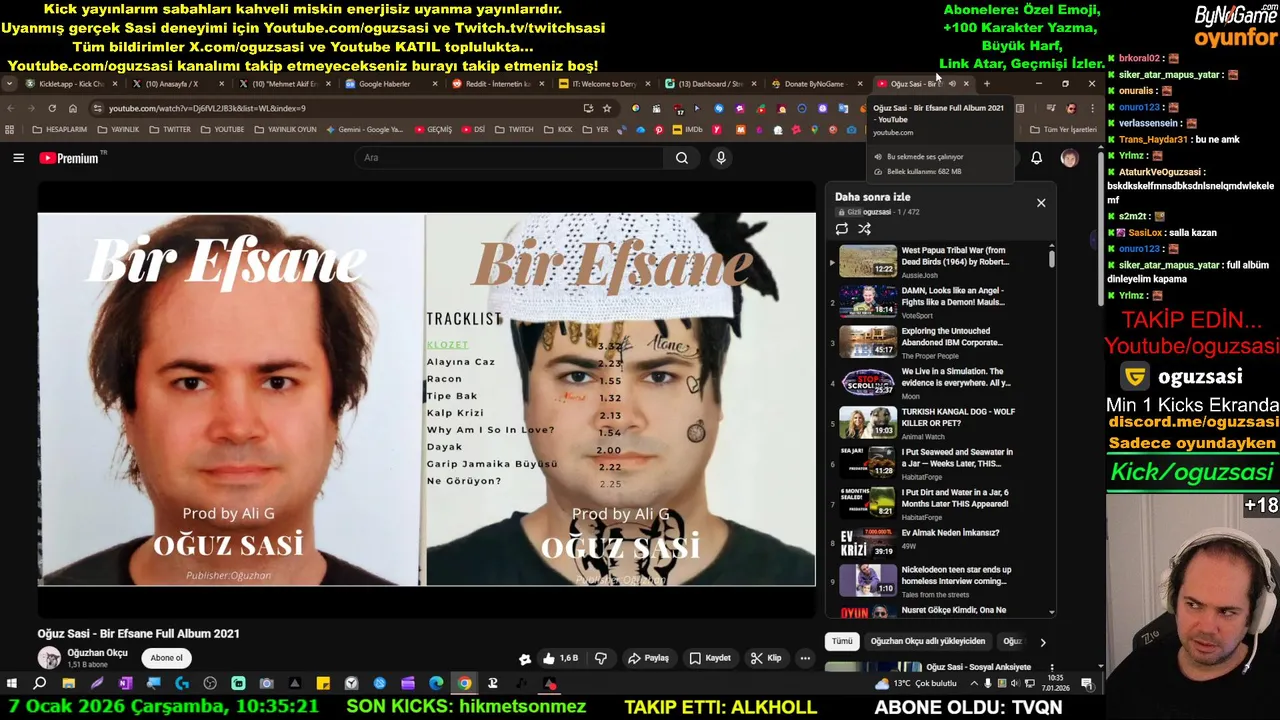The width and height of the screenshot is (1280, 720).
Task: Open Windows Start menu
Action: pos(12,684)
